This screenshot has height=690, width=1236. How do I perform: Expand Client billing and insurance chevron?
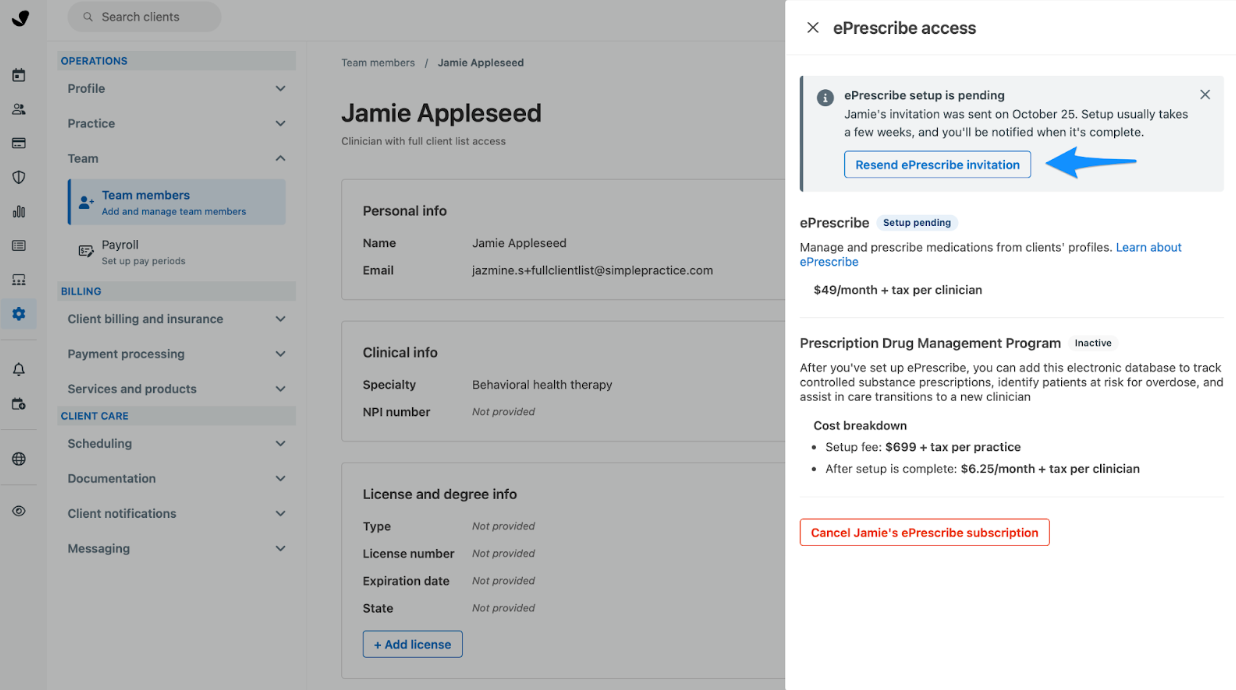(280, 319)
